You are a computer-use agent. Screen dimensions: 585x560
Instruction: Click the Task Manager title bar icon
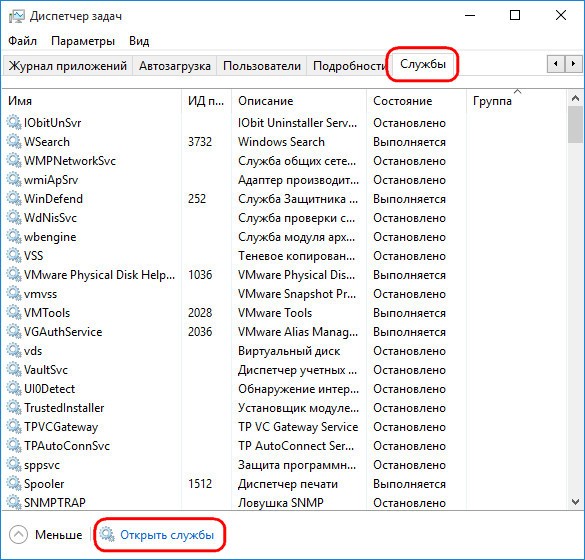(x=16, y=16)
